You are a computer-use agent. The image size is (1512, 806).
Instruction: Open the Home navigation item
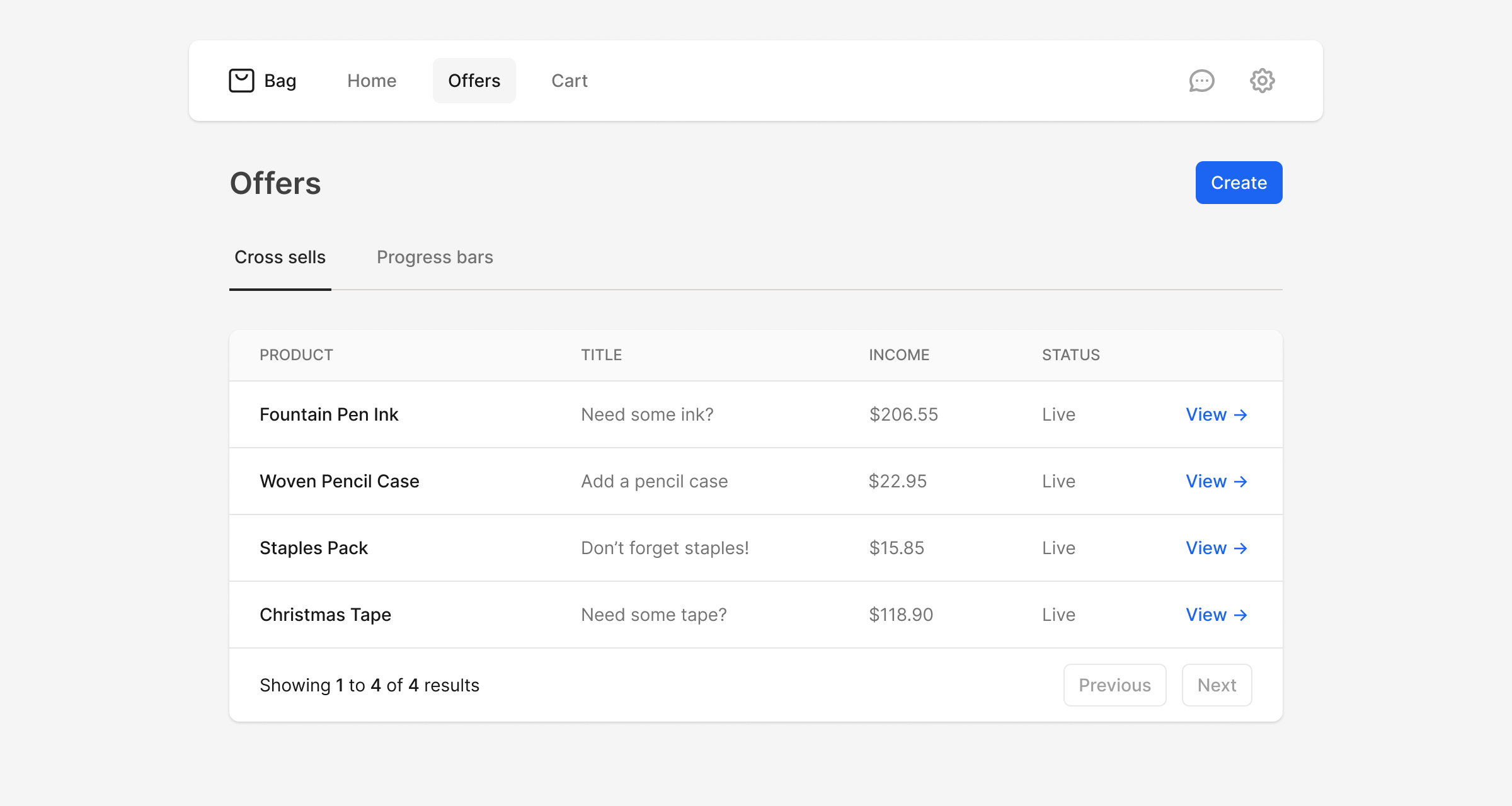tap(372, 81)
